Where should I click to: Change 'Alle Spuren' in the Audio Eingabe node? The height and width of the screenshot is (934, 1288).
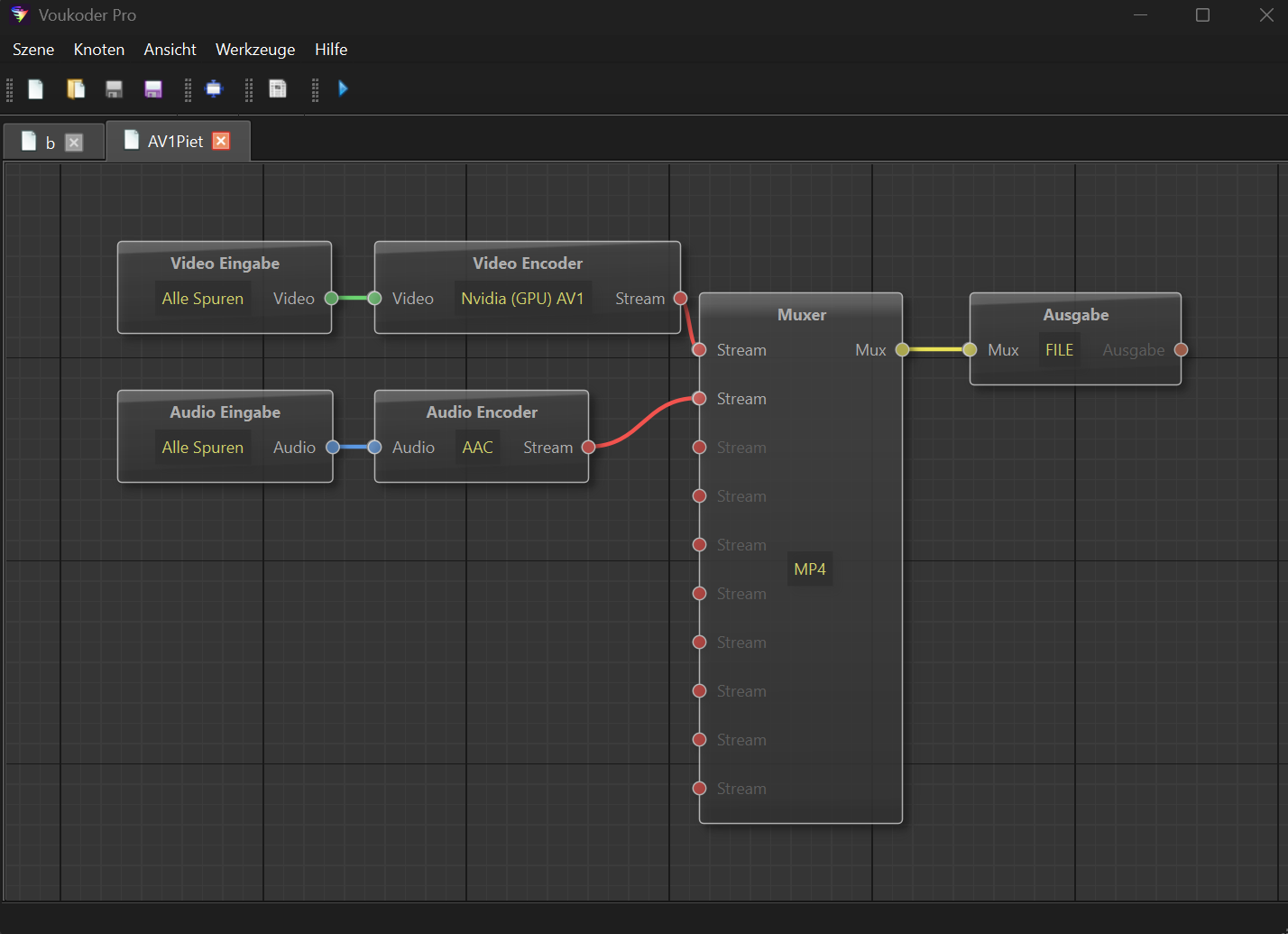[203, 448]
